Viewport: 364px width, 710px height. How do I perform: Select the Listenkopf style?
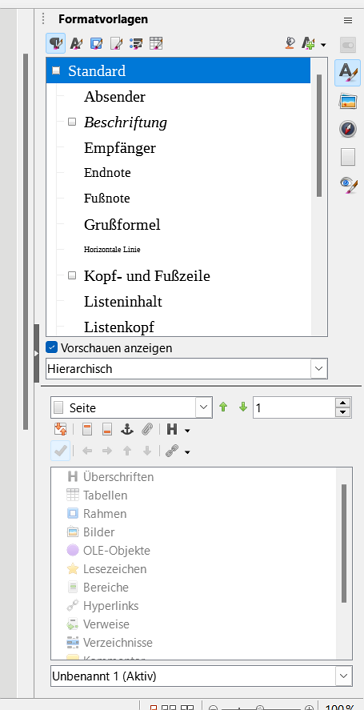pyautogui.click(x=119, y=327)
